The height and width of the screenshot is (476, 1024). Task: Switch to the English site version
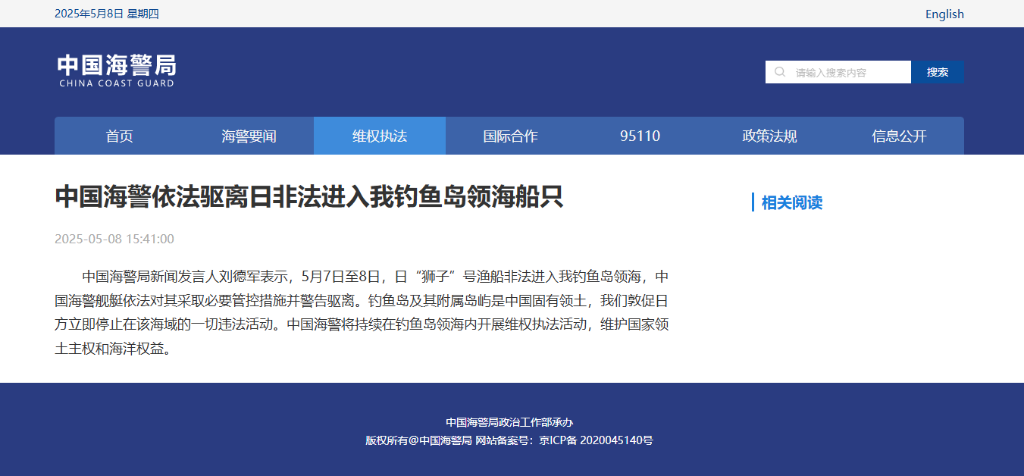click(944, 14)
